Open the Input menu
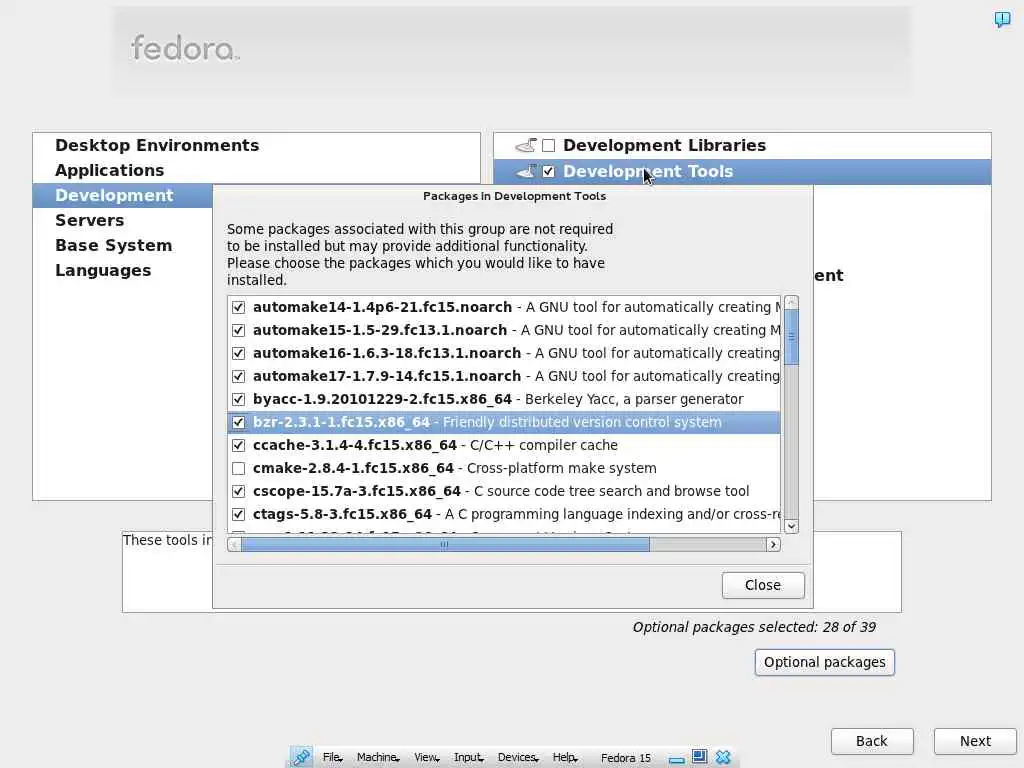The image size is (1024, 768). coord(468,758)
